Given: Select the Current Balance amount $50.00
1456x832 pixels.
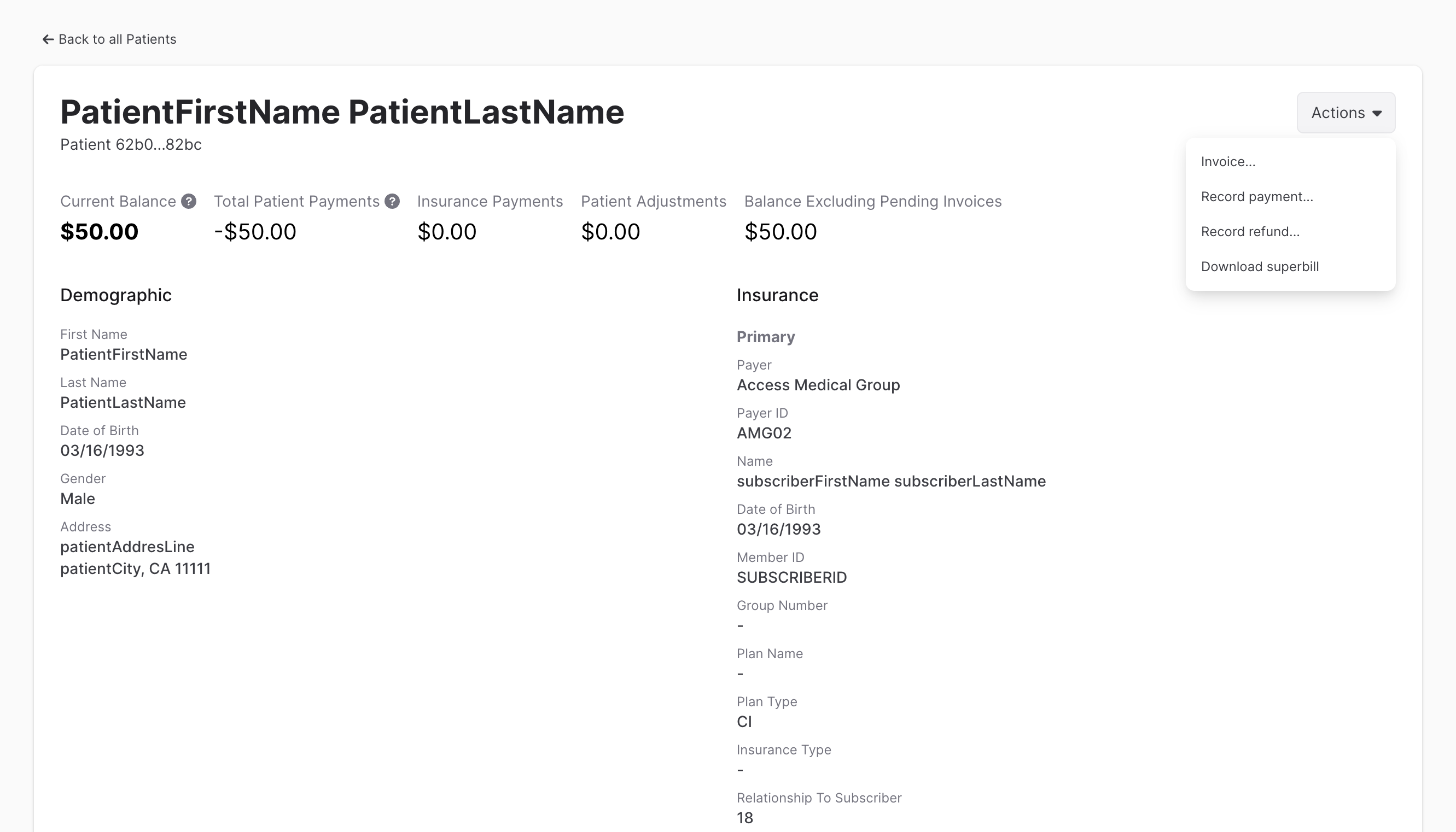Looking at the screenshot, I should [x=99, y=231].
